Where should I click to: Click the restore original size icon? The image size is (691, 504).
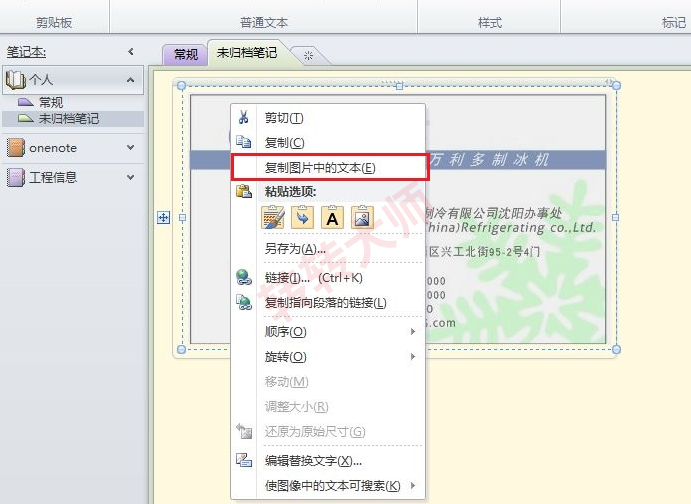tap(244, 431)
